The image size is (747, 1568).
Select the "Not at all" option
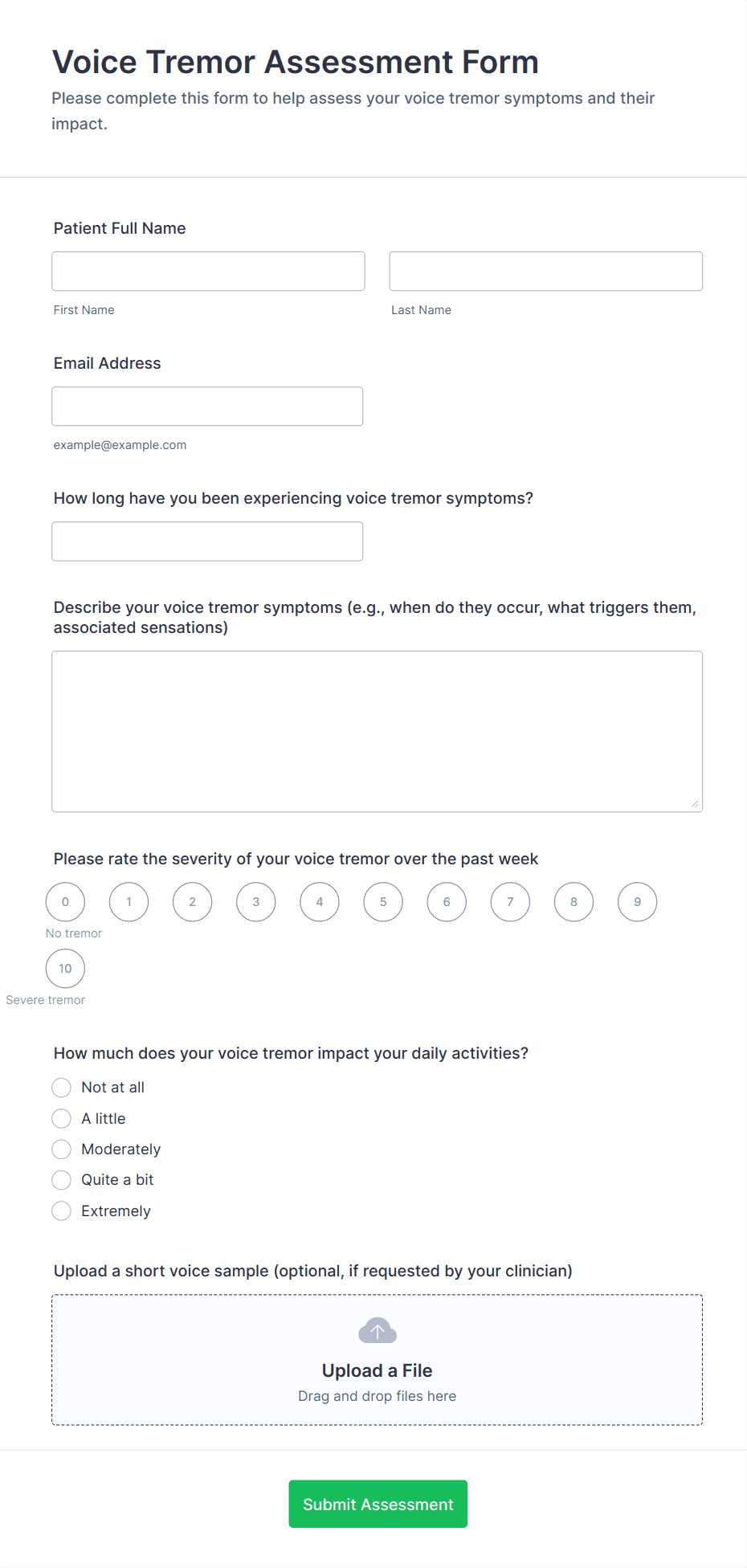tap(62, 1088)
